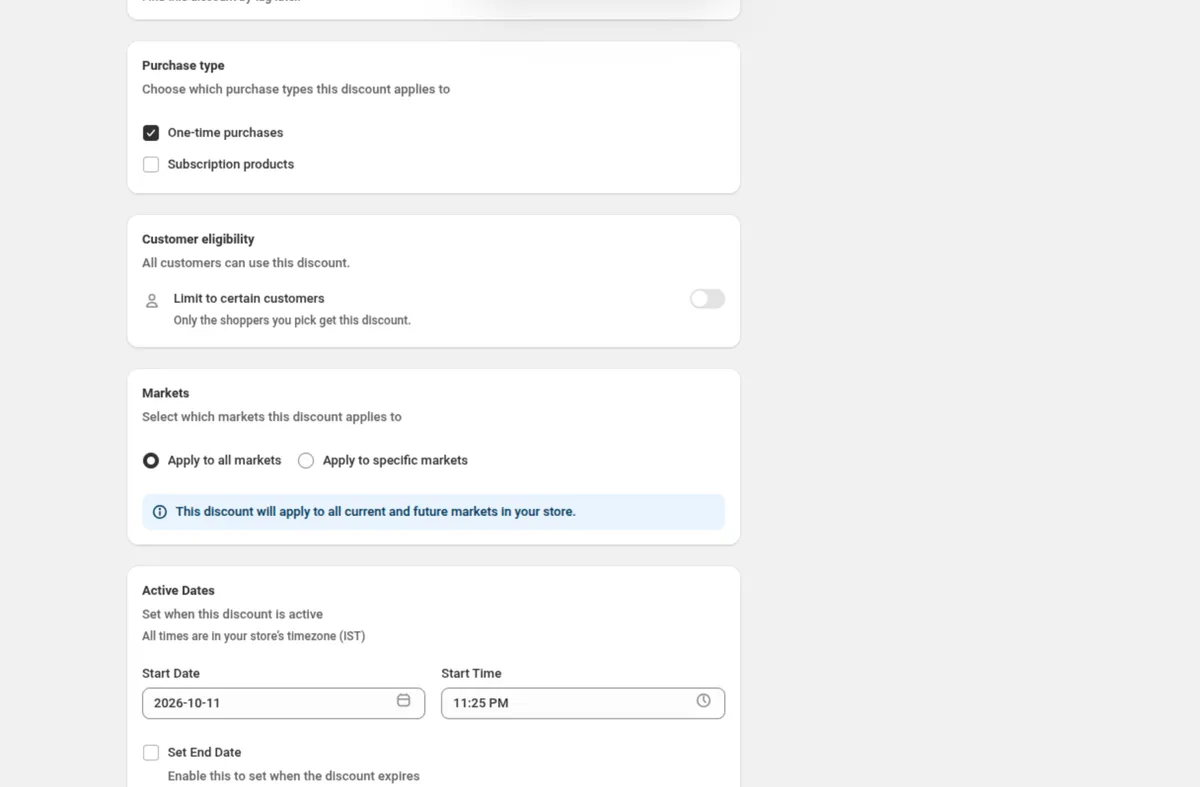The width and height of the screenshot is (1200, 787).
Task: Click the all-markets info banner text
Action: [x=376, y=512]
